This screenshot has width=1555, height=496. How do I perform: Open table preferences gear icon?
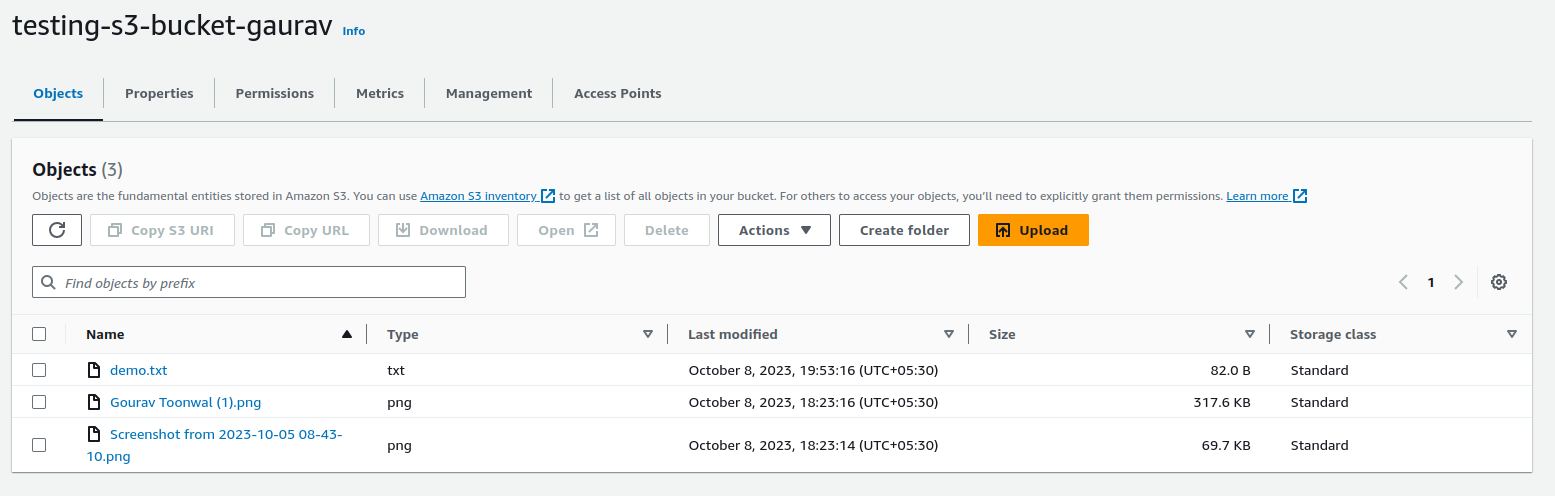[1498, 282]
